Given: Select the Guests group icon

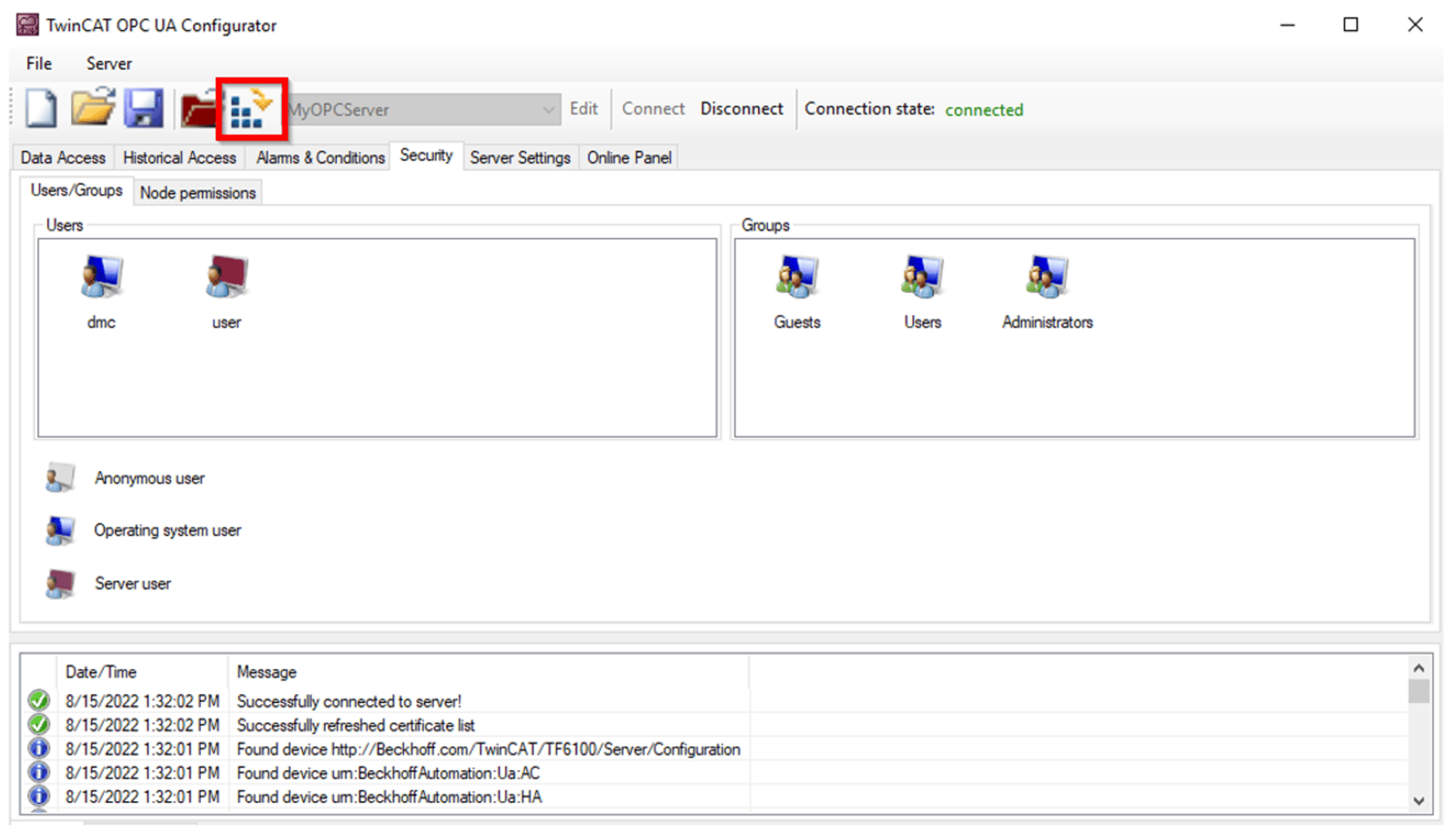Looking at the screenshot, I should coord(797,276).
